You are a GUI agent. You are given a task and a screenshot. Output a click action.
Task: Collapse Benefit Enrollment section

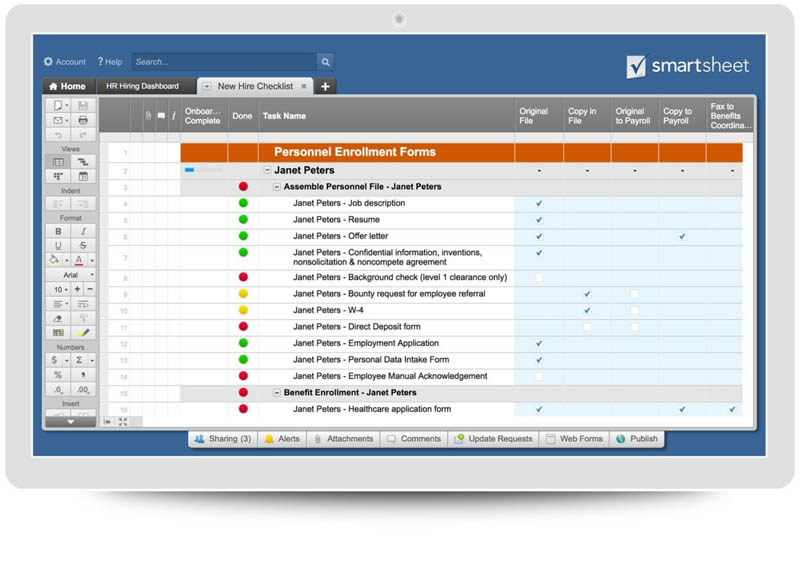[x=276, y=393]
